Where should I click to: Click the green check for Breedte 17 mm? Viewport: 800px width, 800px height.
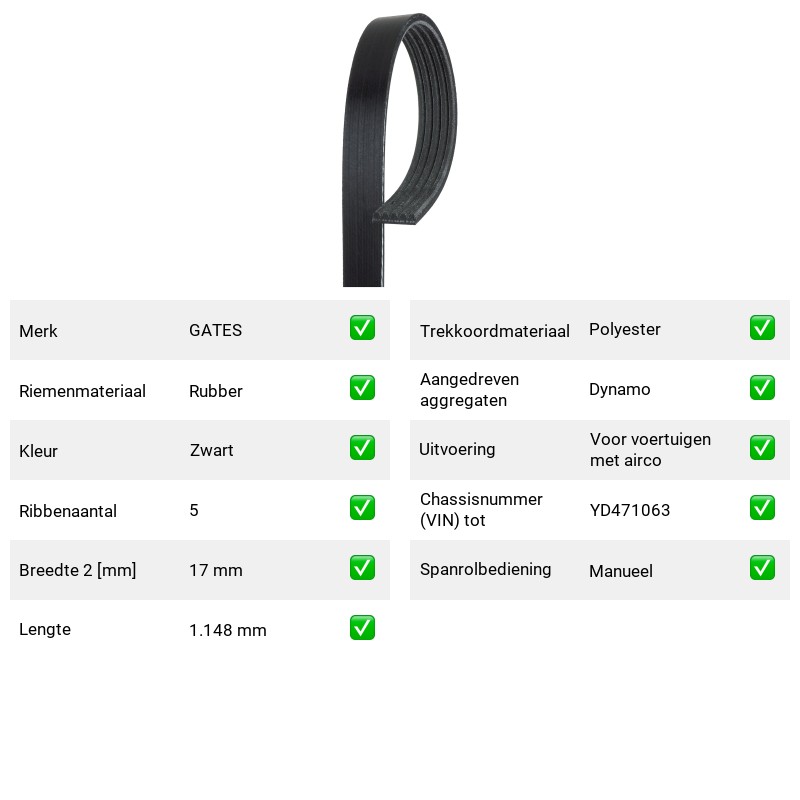pyautogui.click(x=362, y=567)
